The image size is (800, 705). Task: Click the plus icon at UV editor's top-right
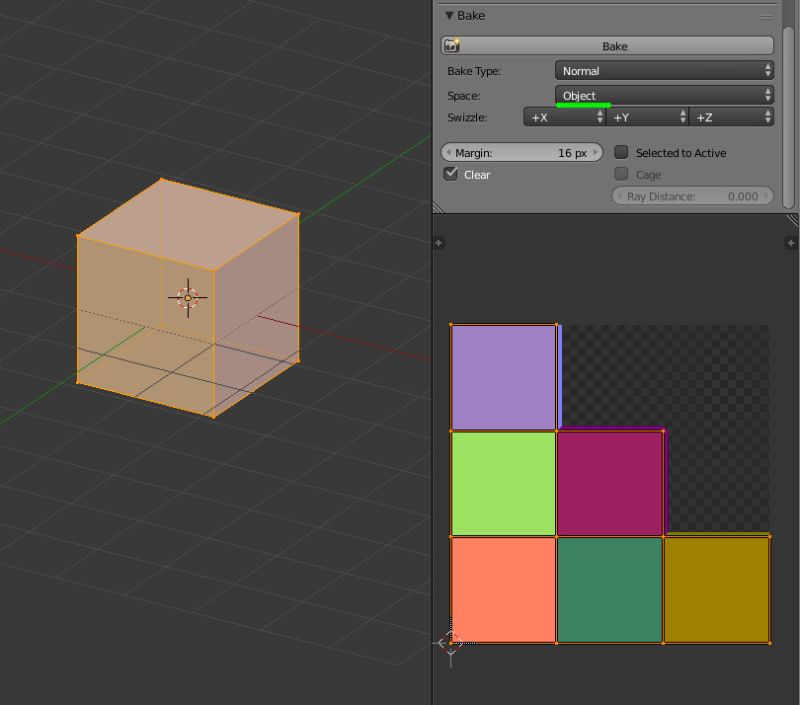[x=790, y=242]
